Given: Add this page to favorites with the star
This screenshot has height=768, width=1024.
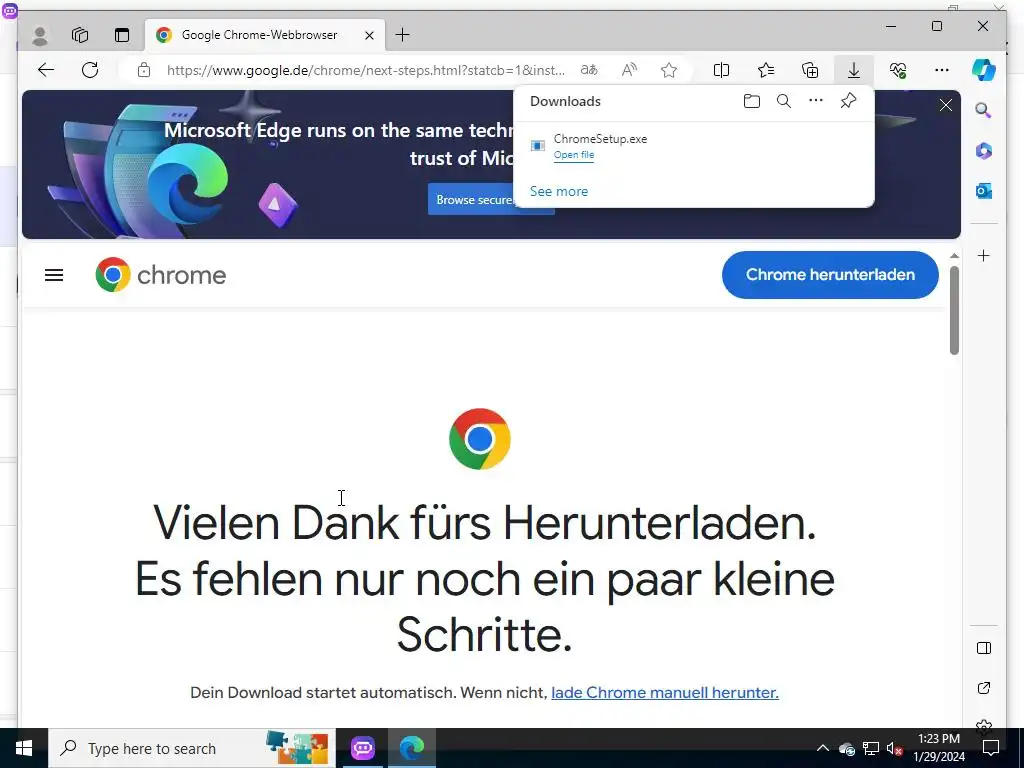Looking at the screenshot, I should click(669, 70).
